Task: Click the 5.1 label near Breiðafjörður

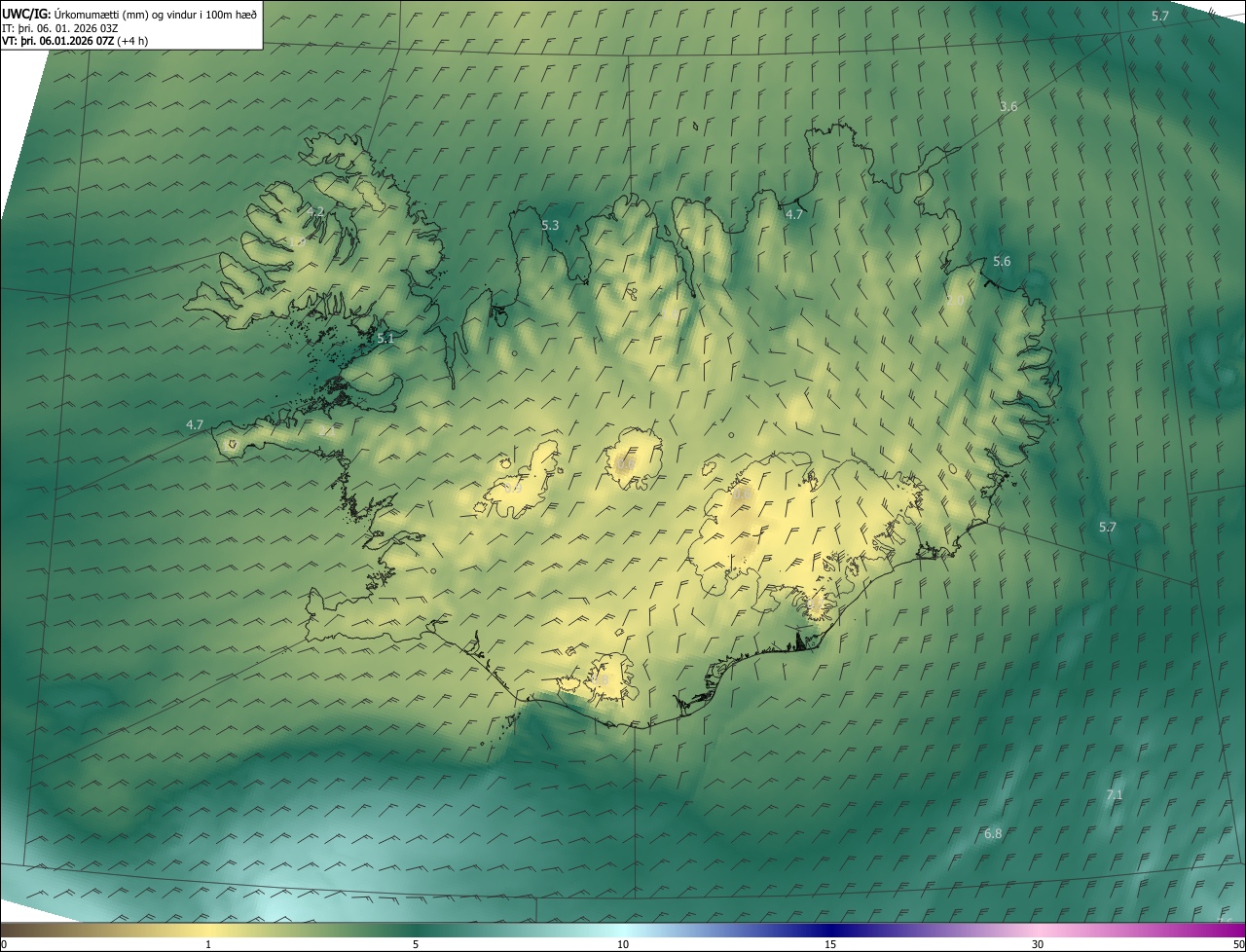Action: pos(385,339)
